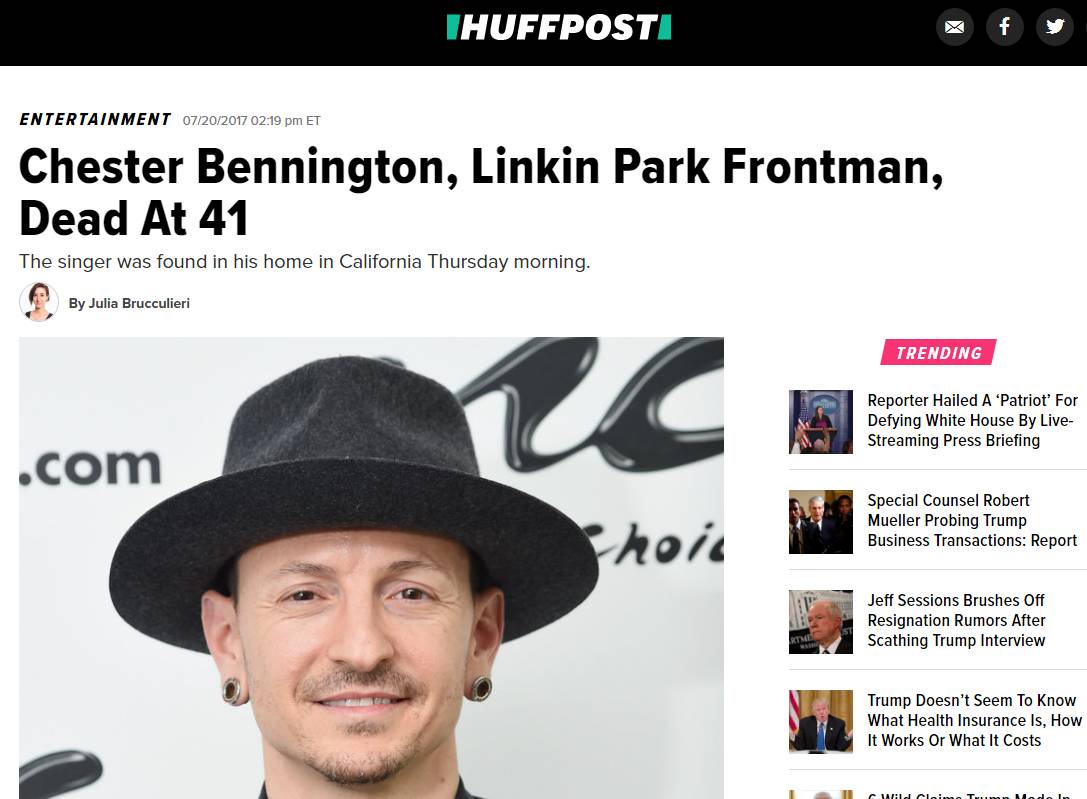This screenshot has height=799, width=1087.
Task: Open the Entertainment section label
Action: click(95, 120)
